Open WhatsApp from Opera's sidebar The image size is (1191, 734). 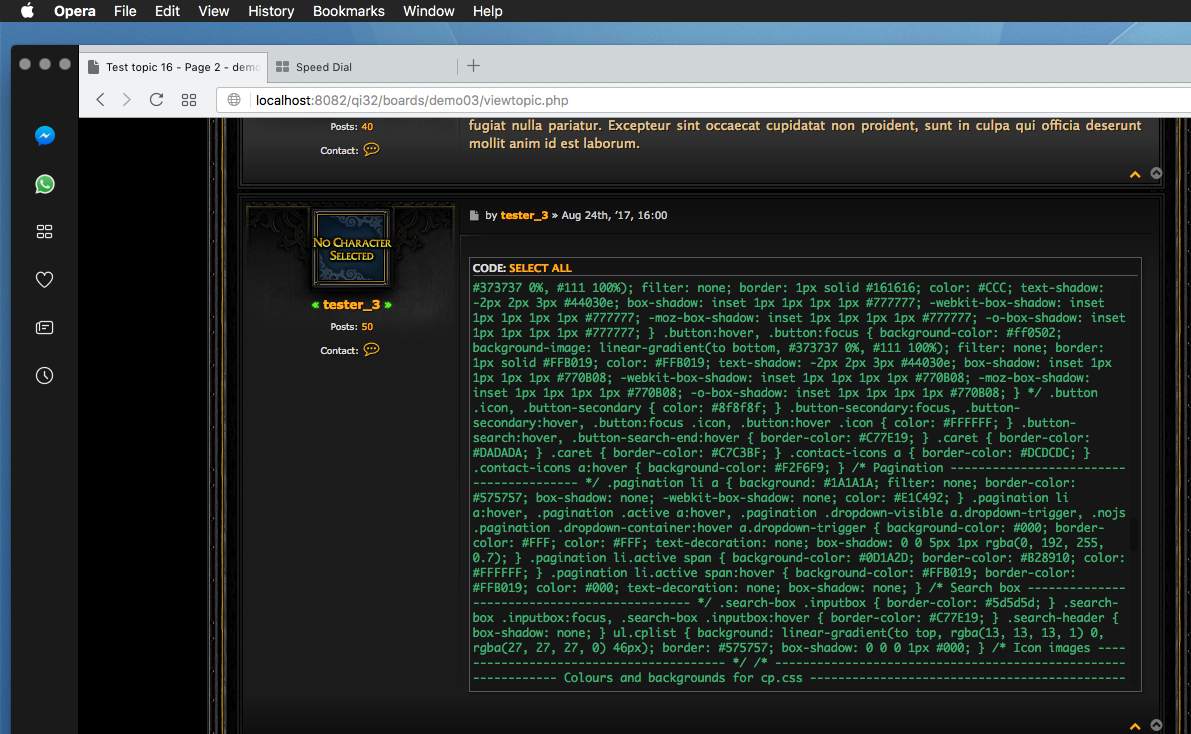[44, 184]
